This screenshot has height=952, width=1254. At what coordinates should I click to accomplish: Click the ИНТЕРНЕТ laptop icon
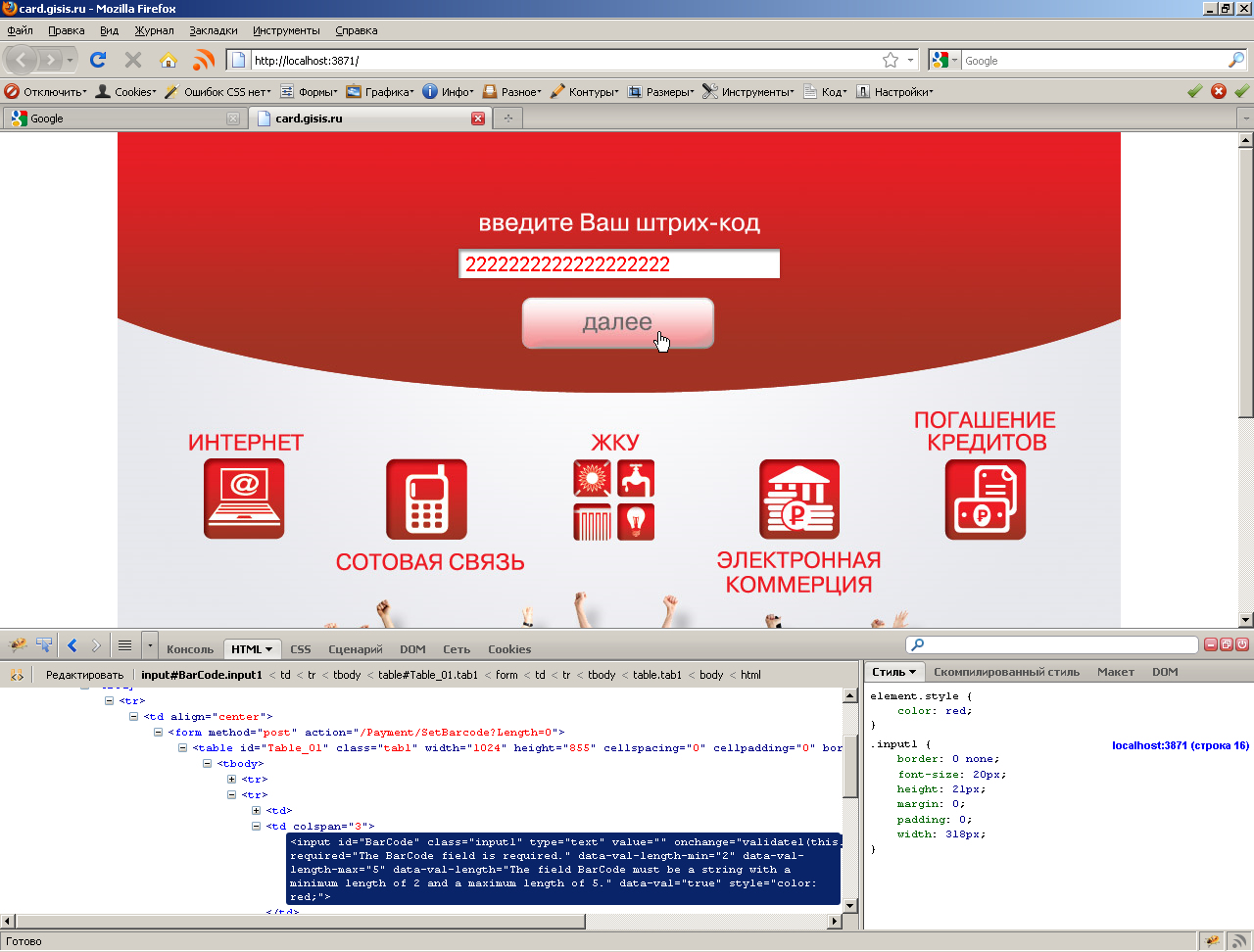[244, 499]
